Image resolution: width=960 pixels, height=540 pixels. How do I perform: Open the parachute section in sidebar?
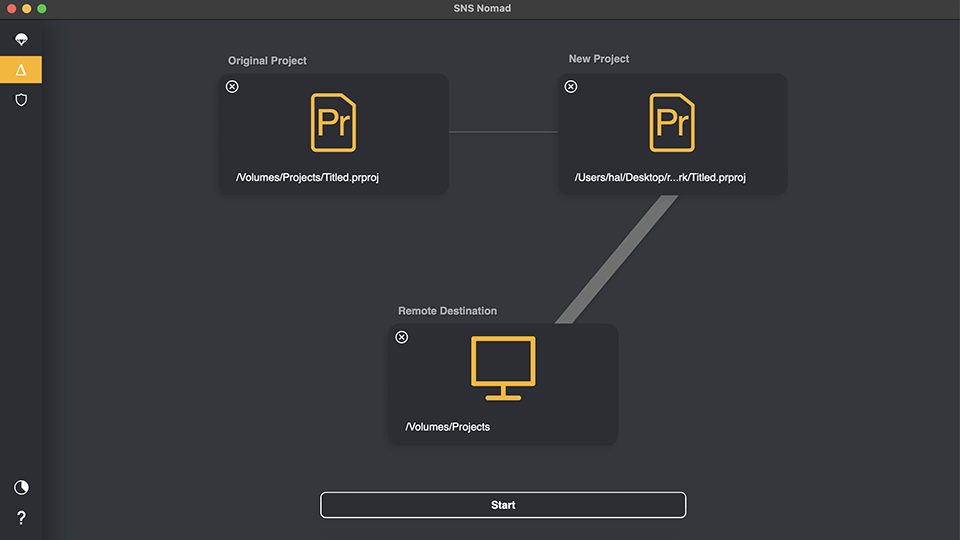click(x=21, y=40)
